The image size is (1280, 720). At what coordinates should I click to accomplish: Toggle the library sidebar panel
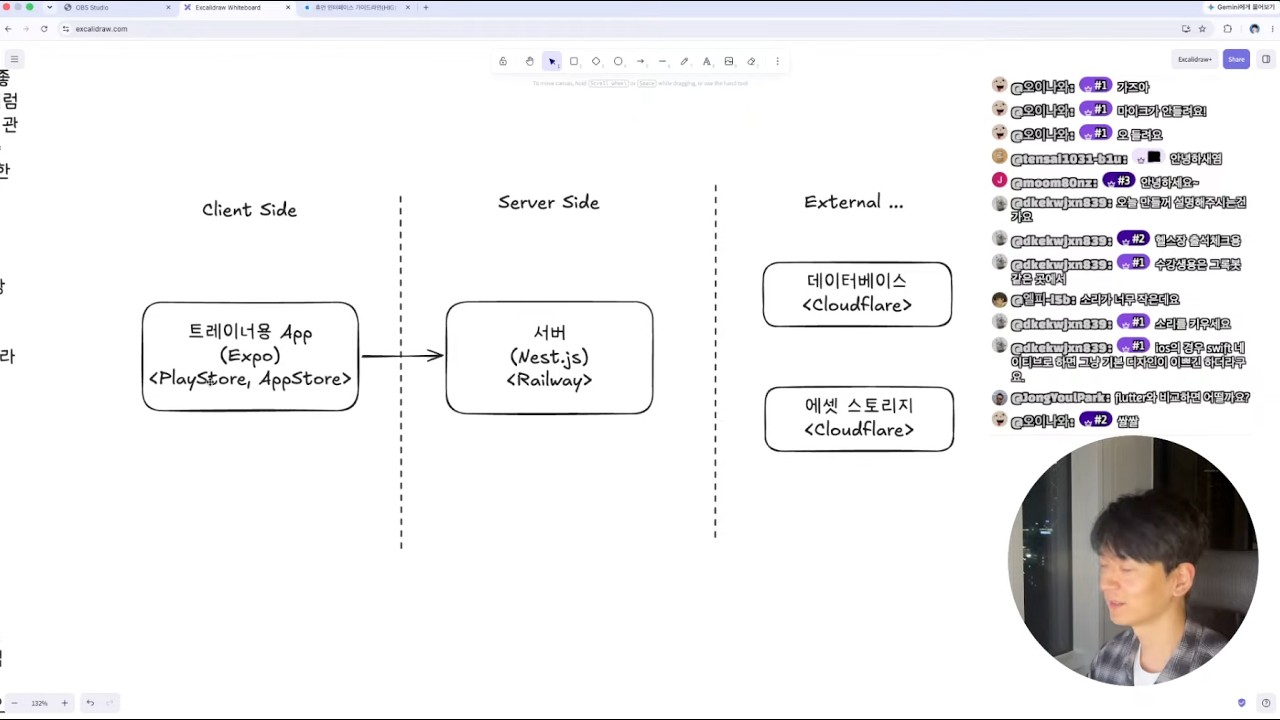(x=1265, y=59)
